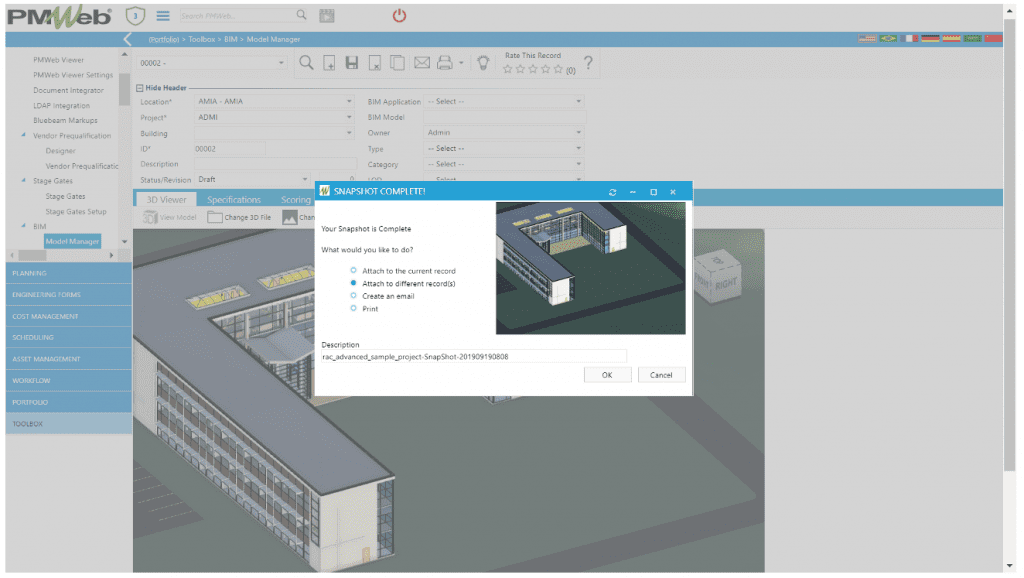The width and height of the screenshot is (1024, 578).
Task: Click the Change 3D File folder button
Action: (239, 217)
